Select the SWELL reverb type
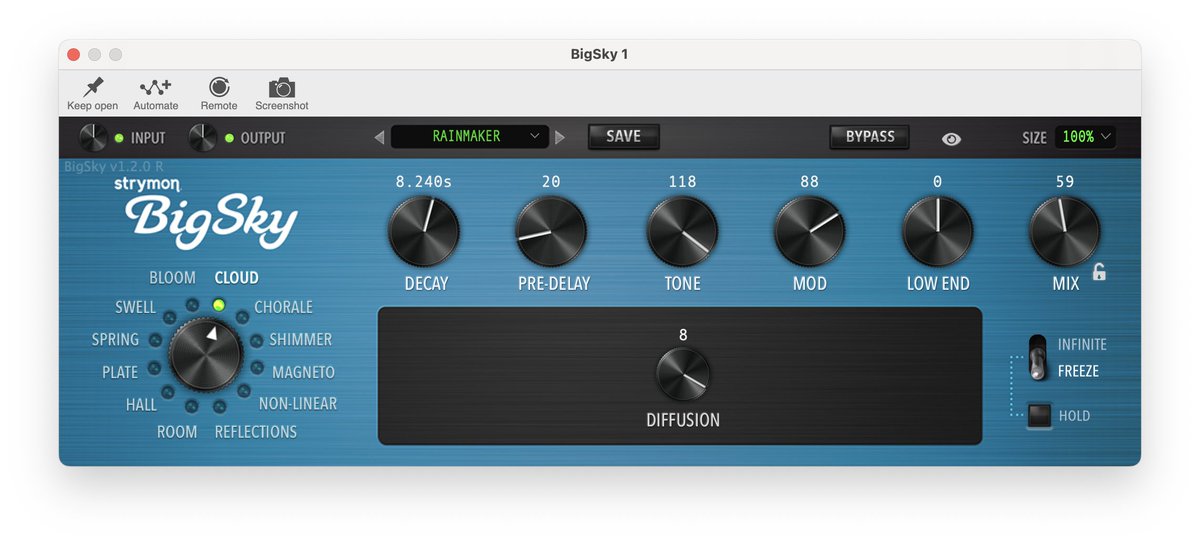This screenshot has width=1200, height=544. pyautogui.click(x=135, y=307)
